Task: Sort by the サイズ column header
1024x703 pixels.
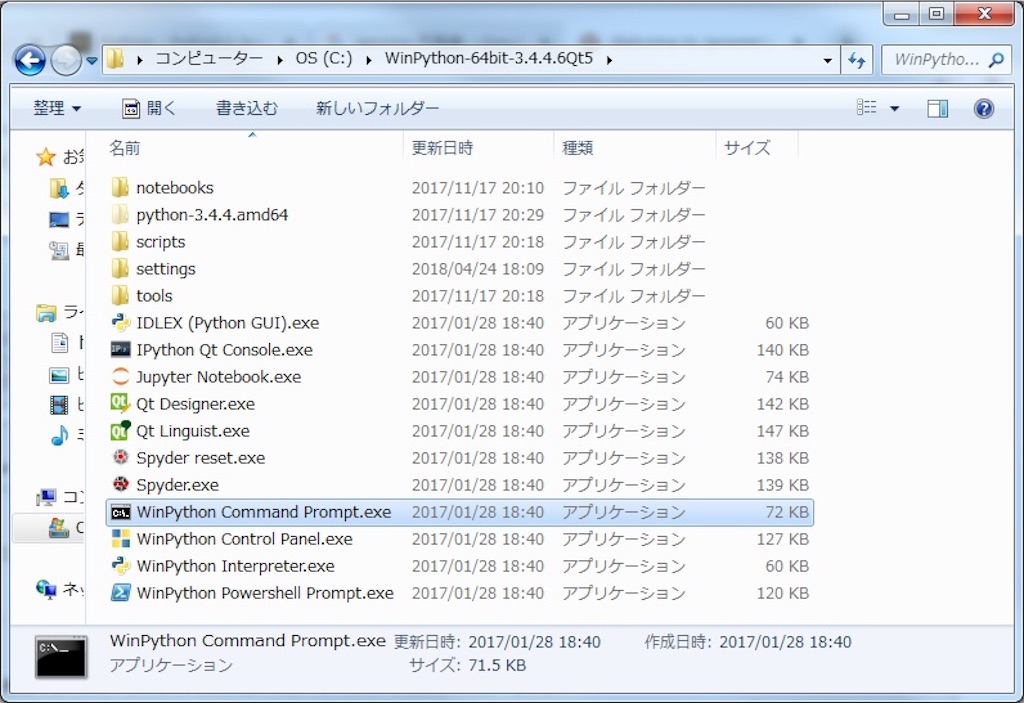Action: [x=747, y=148]
